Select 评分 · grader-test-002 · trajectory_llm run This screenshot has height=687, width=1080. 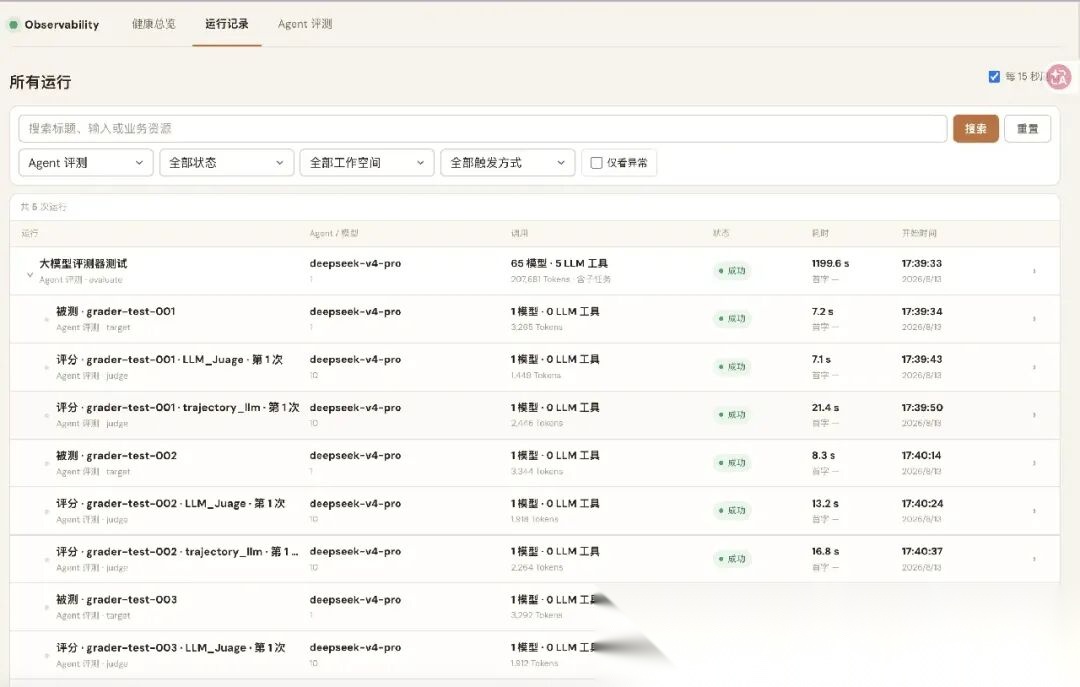pyautogui.click(x=177, y=552)
